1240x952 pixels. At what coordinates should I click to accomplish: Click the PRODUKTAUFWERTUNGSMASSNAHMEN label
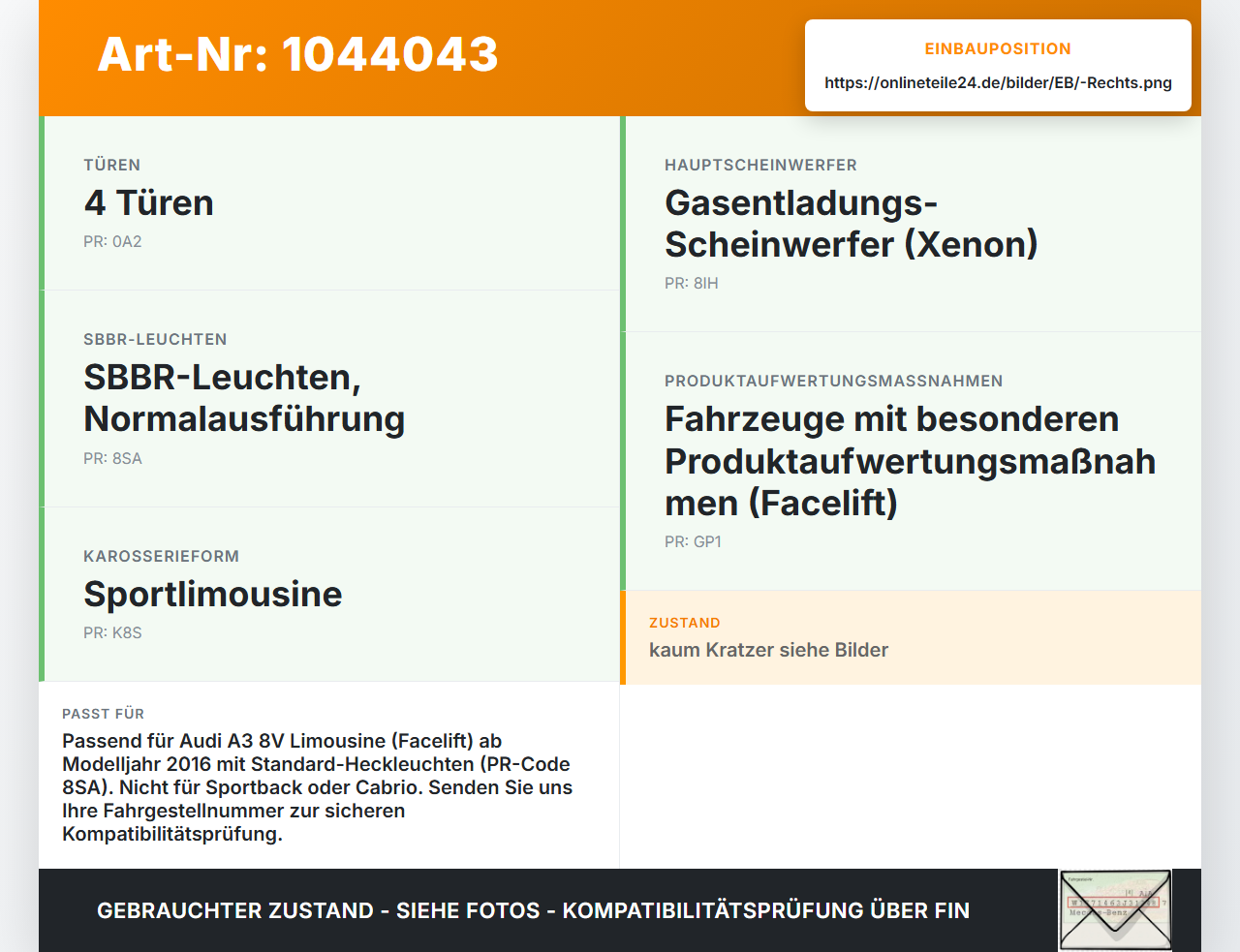[833, 381]
